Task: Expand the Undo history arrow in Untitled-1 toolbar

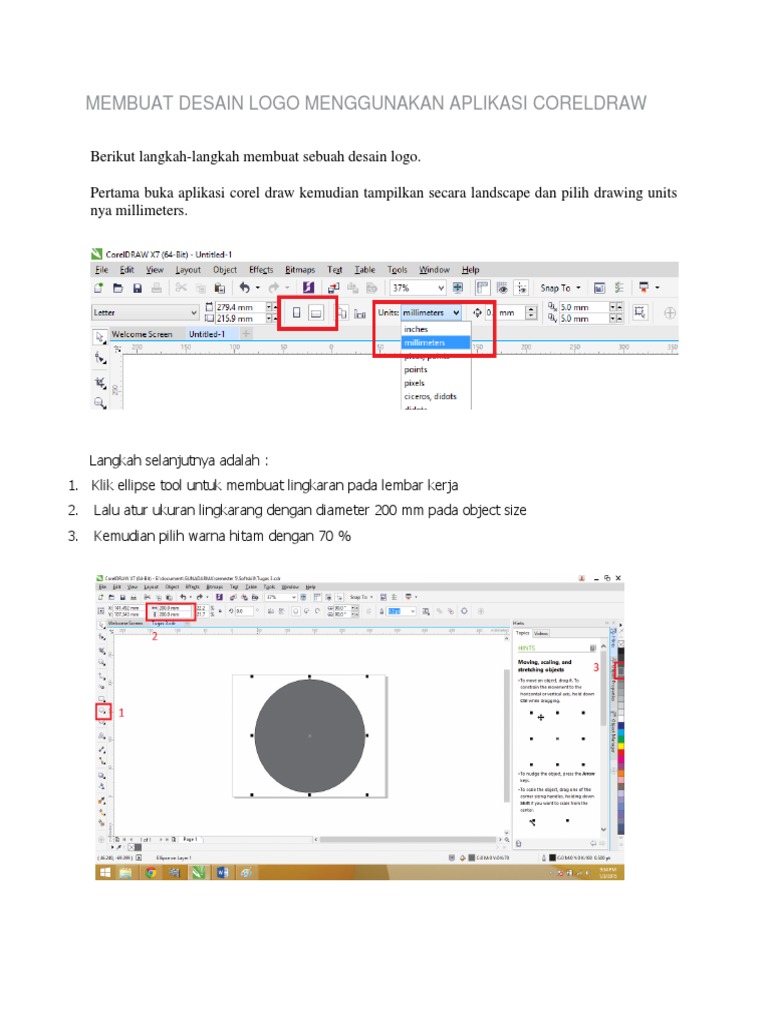Action: pyautogui.click(x=258, y=288)
